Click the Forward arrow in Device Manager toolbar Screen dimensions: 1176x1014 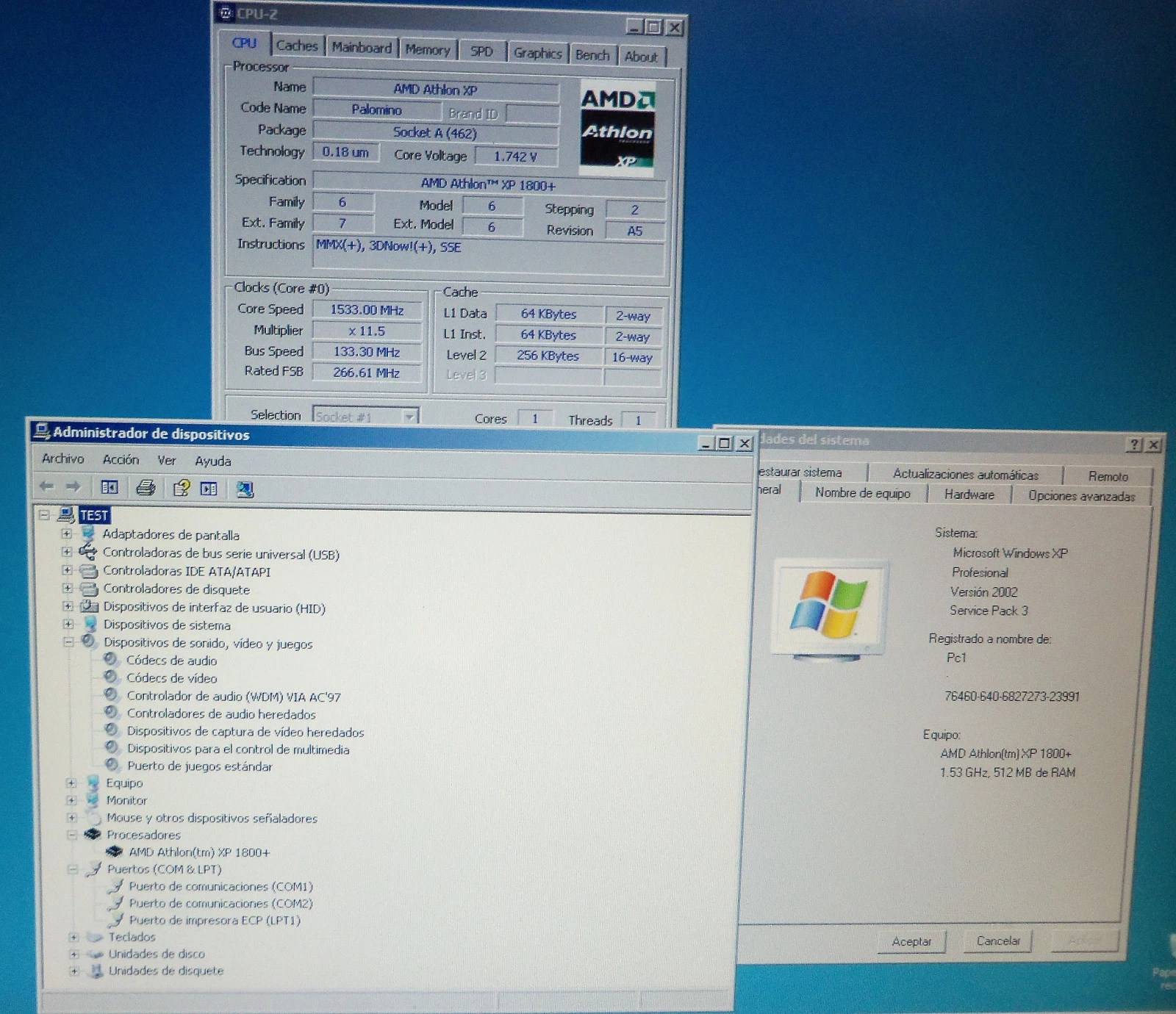click(x=73, y=486)
